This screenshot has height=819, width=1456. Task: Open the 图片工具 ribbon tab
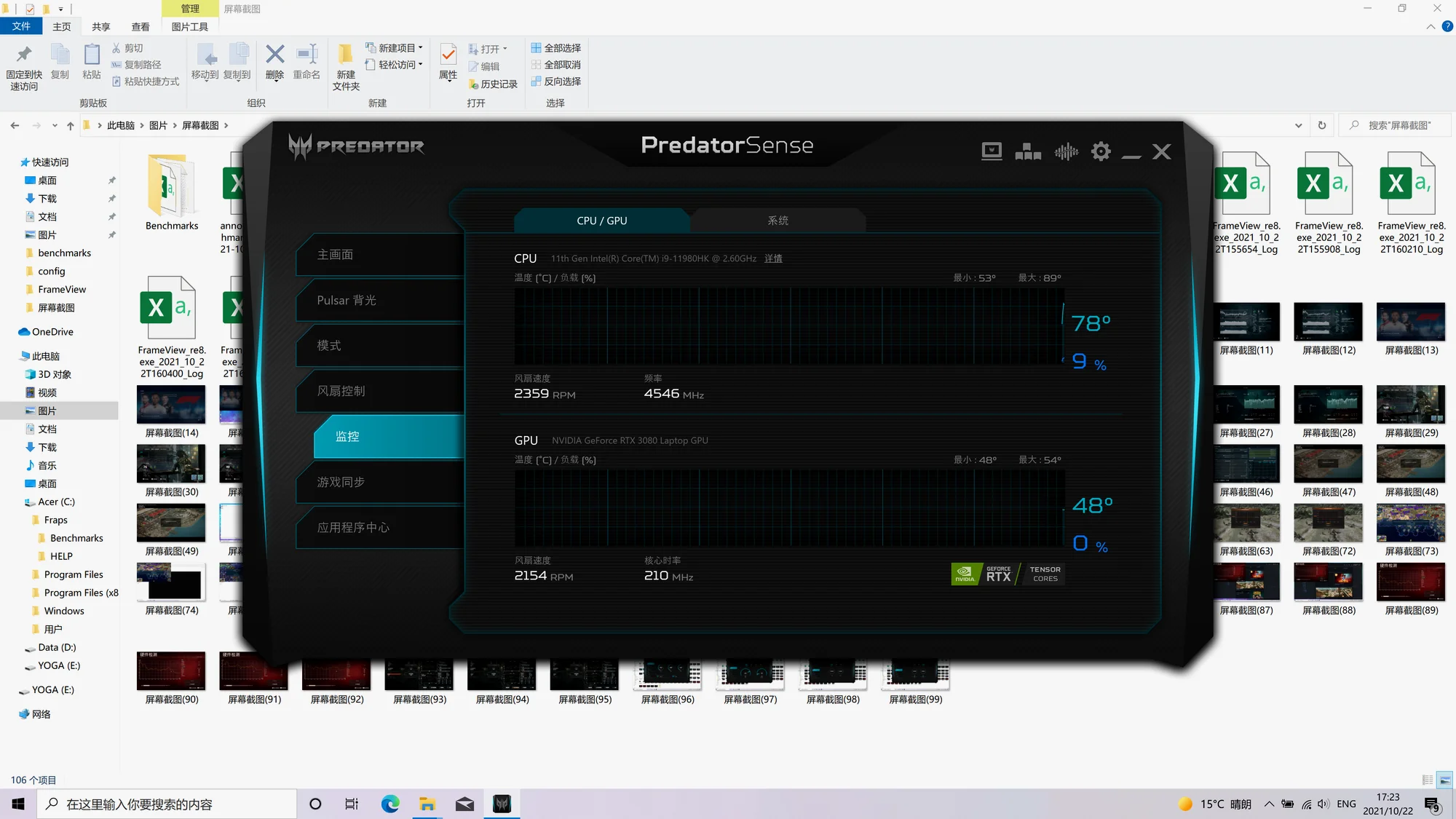[x=190, y=27]
